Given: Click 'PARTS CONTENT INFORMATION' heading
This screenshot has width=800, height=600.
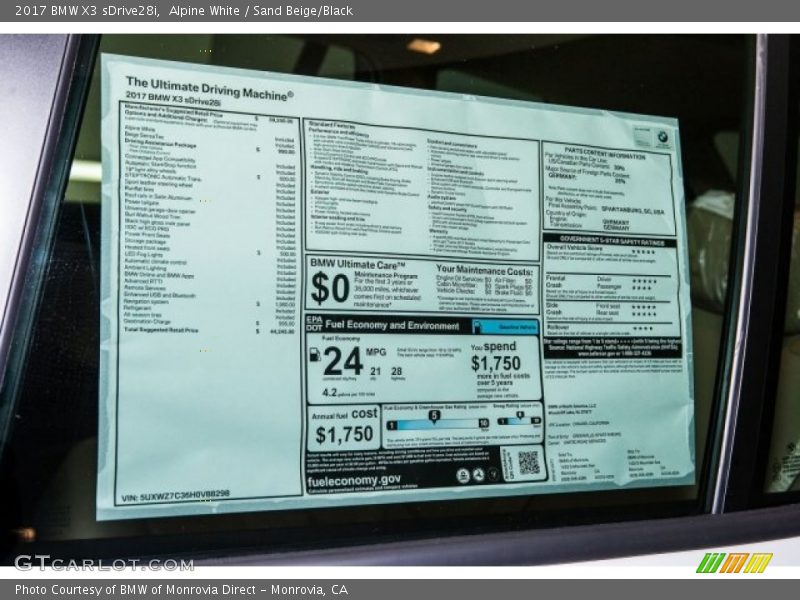Looking at the screenshot, I should 605,154.
